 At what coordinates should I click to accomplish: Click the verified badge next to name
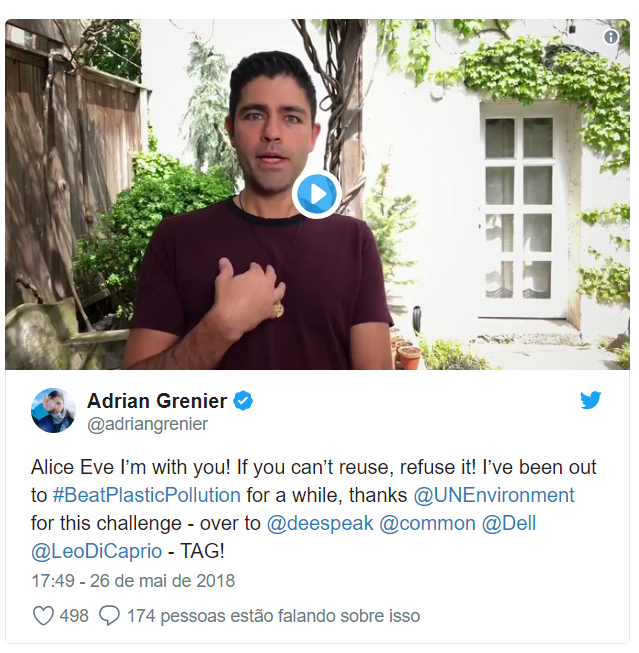pyautogui.click(x=243, y=401)
